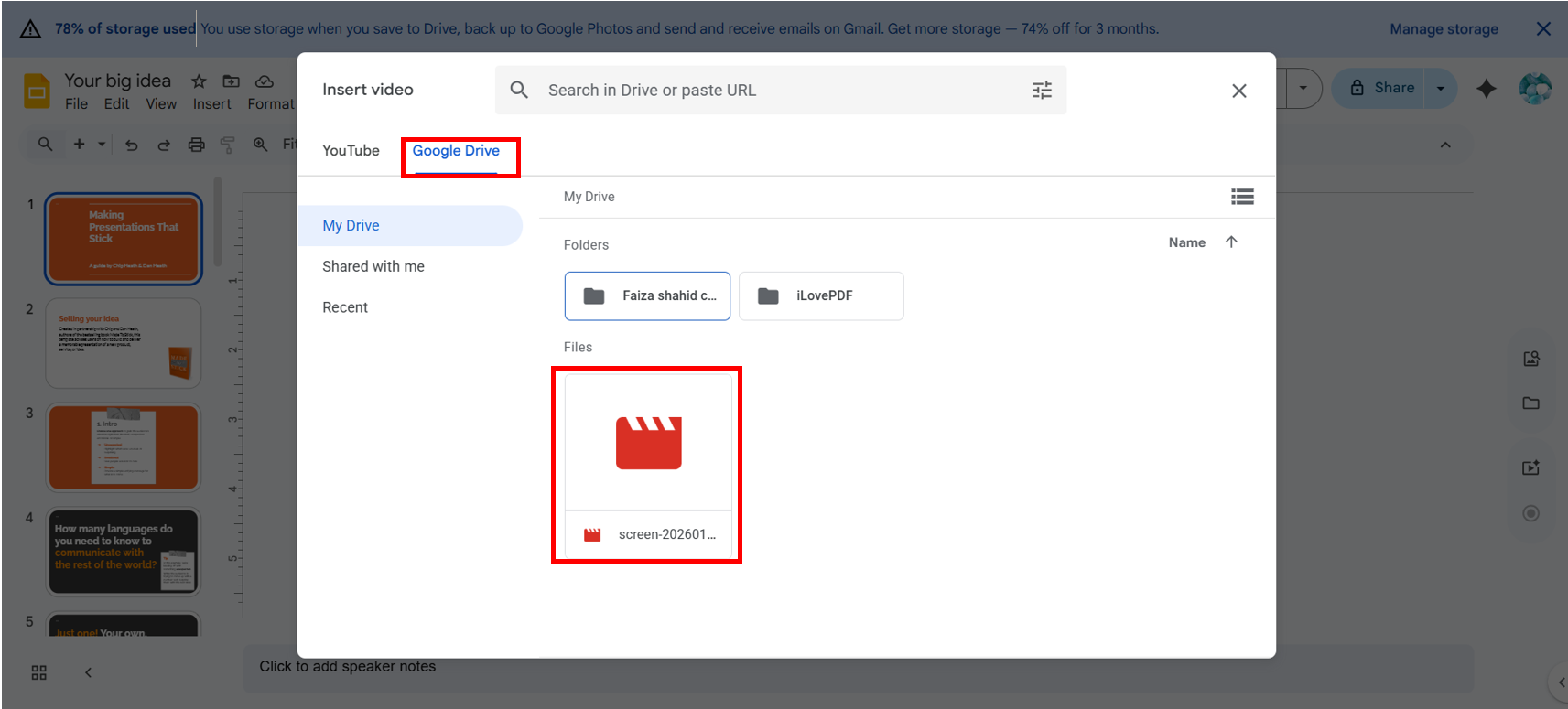The height and width of the screenshot is (709, 1568).
Task: Open the image search side panel icon
Action: tap(1530, 359)
